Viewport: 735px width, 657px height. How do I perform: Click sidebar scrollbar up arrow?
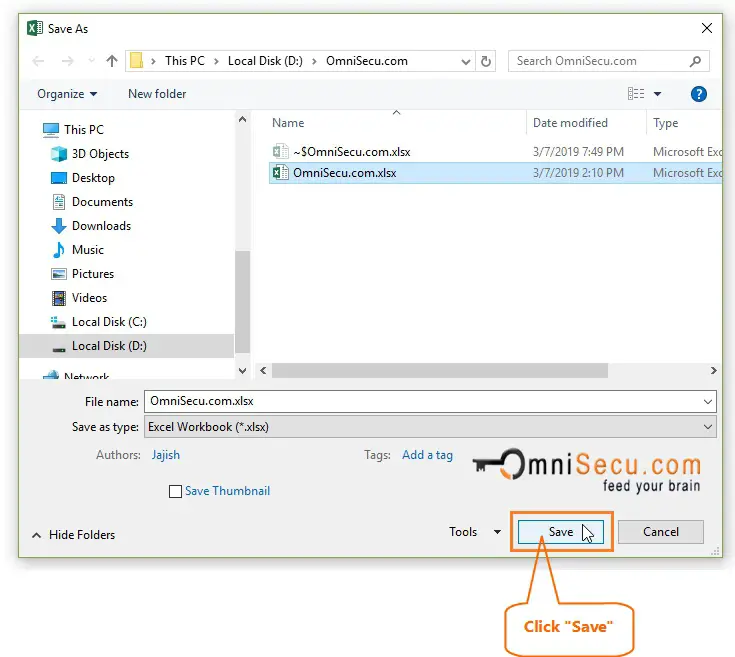click(x=242, y=119)
